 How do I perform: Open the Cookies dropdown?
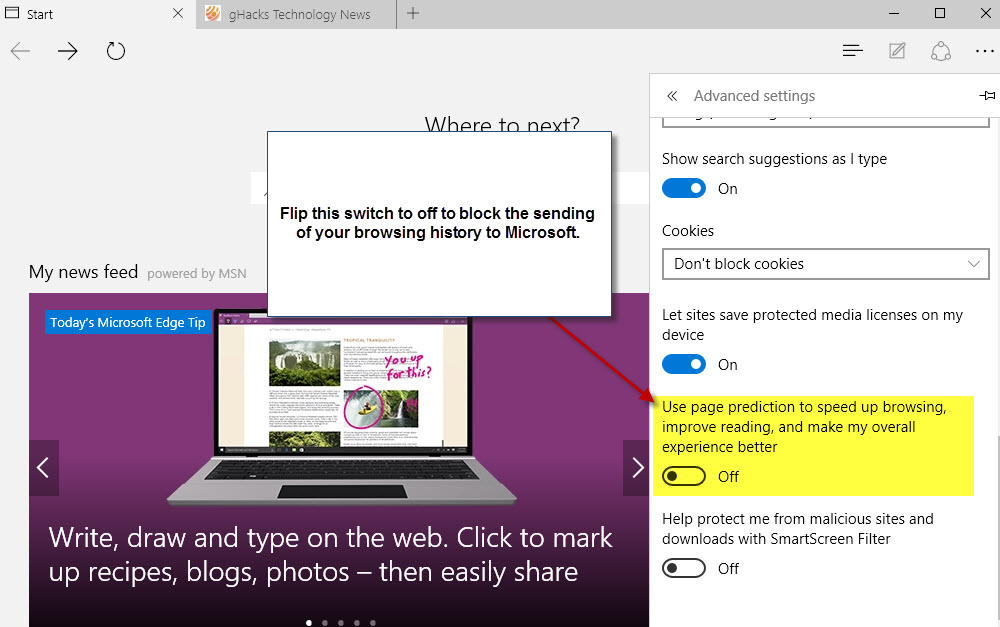point(825,264)
